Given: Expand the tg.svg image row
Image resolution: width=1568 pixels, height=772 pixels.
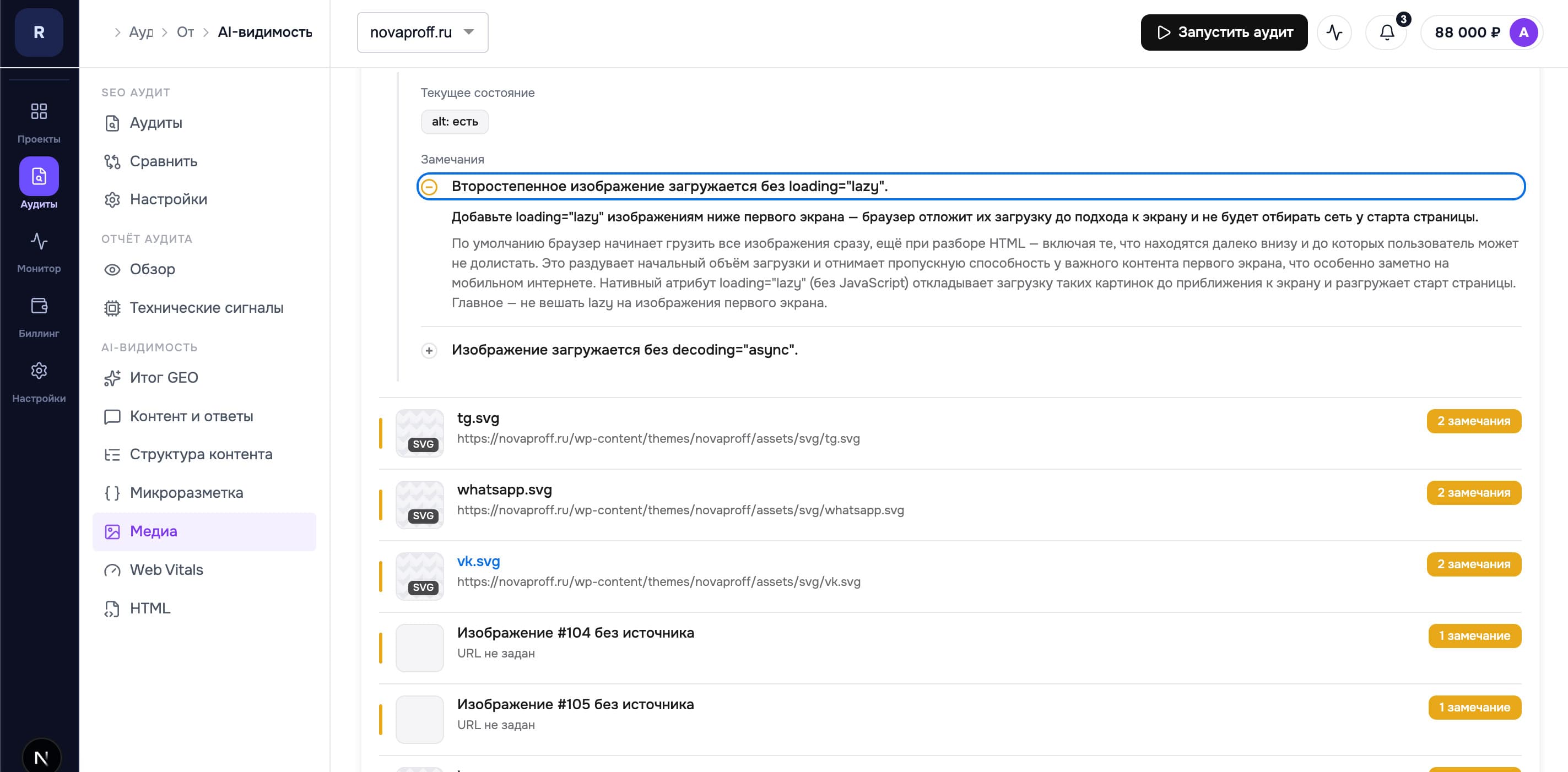Looking at the screenshot, I should click(x=950, y=433).
